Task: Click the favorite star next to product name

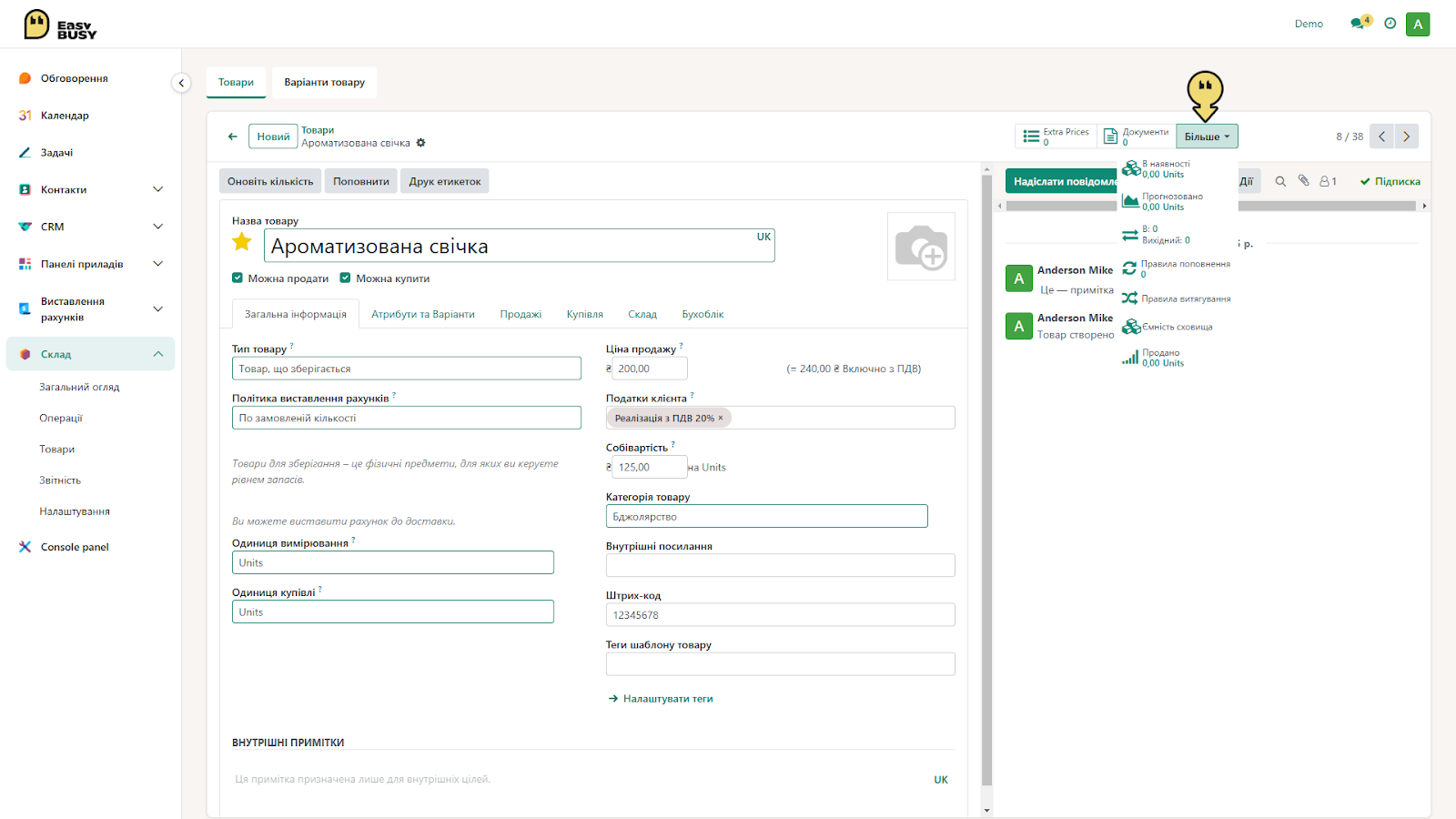Action: click(242, 242)
